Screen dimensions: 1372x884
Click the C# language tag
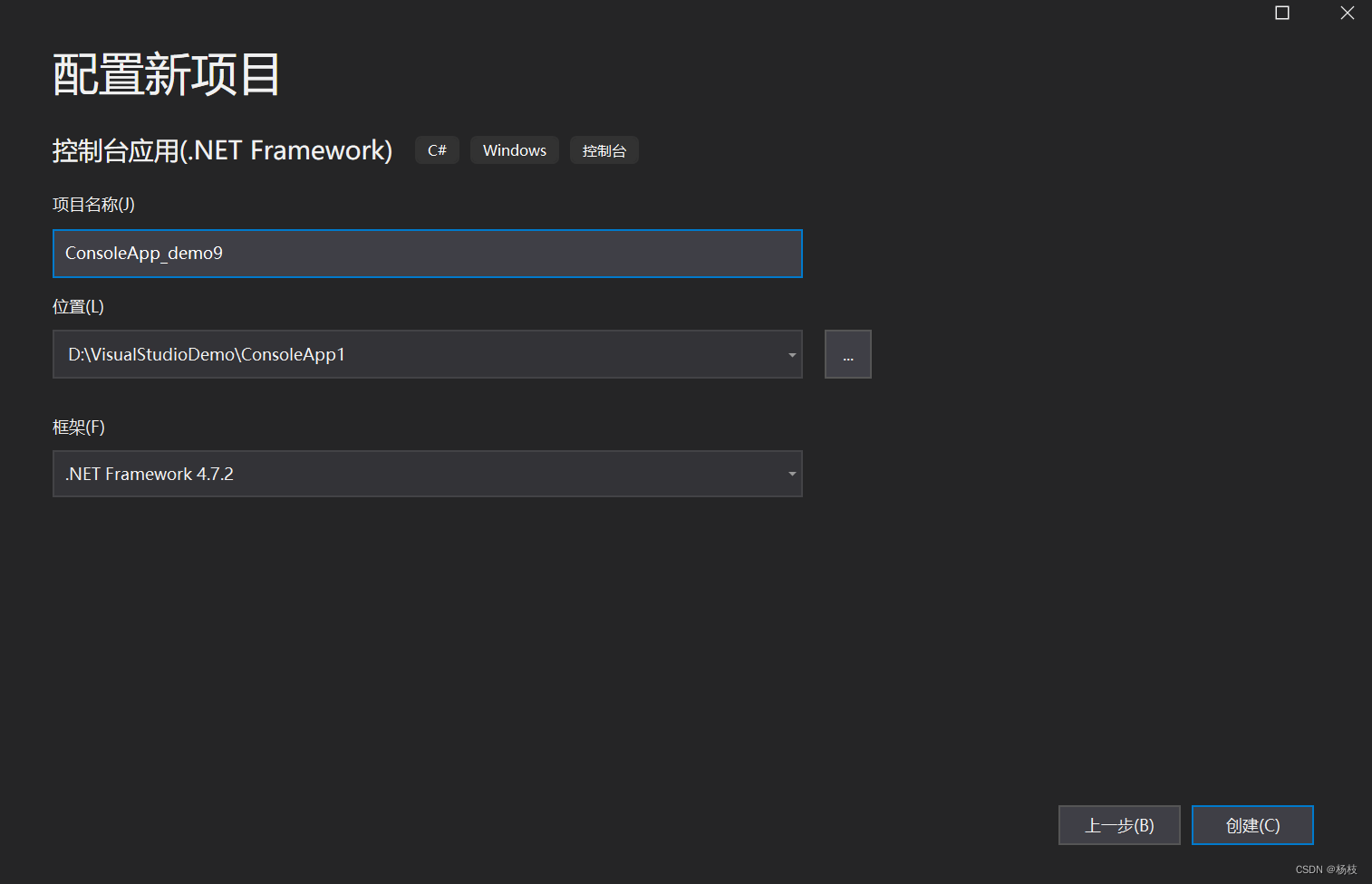[437, 150]
